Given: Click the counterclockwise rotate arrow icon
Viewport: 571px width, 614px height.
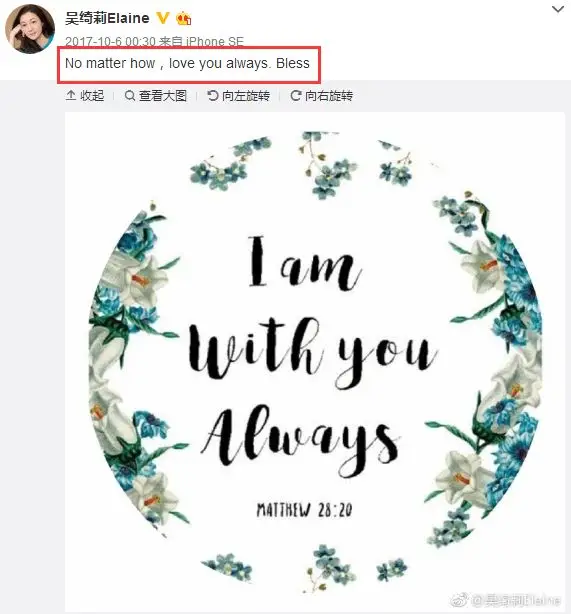Looking at the screenshot, I should [212, 96].
